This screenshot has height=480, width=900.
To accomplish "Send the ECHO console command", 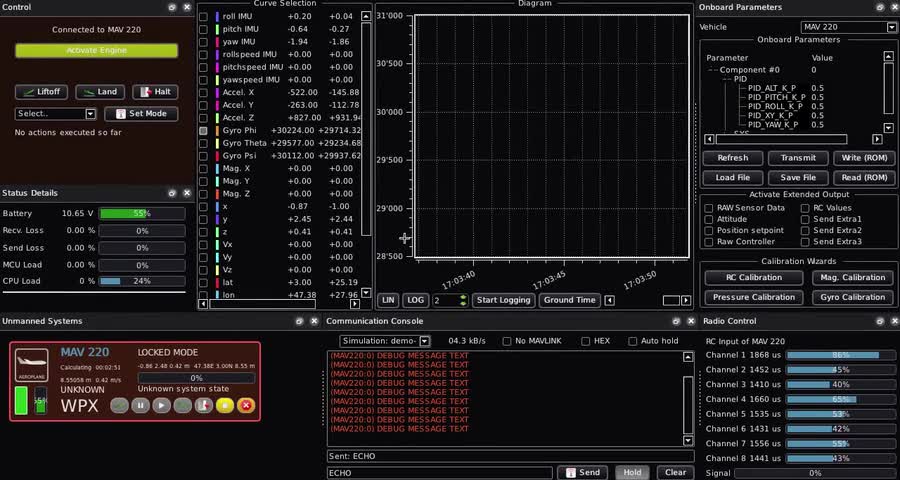I will (x=584, y=473).
